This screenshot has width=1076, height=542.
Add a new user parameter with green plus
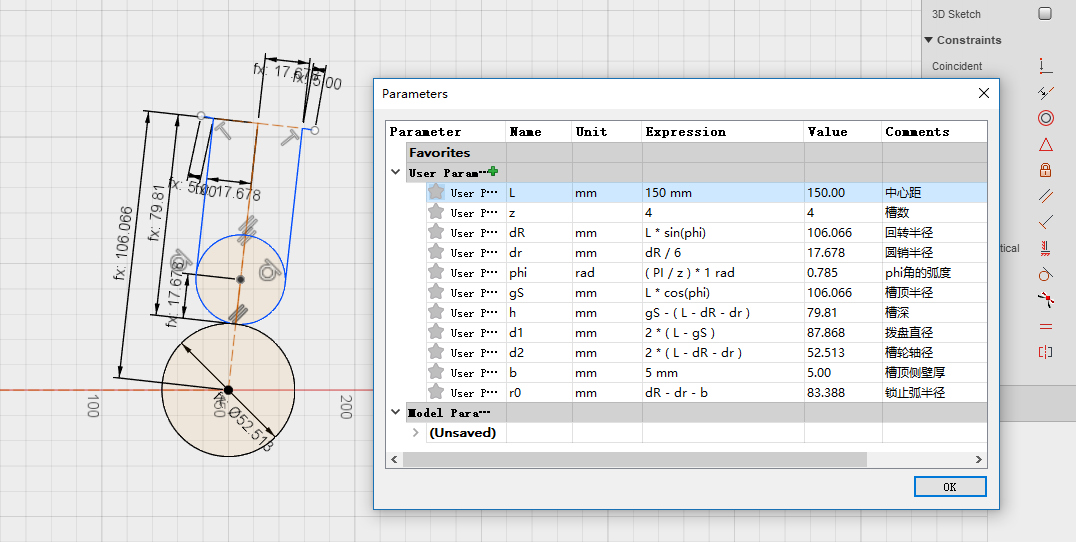[493, 172]
